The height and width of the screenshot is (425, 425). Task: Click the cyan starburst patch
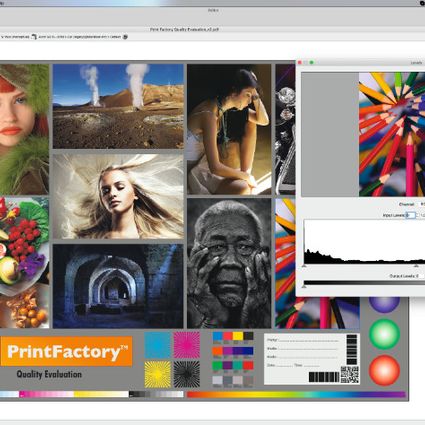pyautogui.click(x=157, y=345)
